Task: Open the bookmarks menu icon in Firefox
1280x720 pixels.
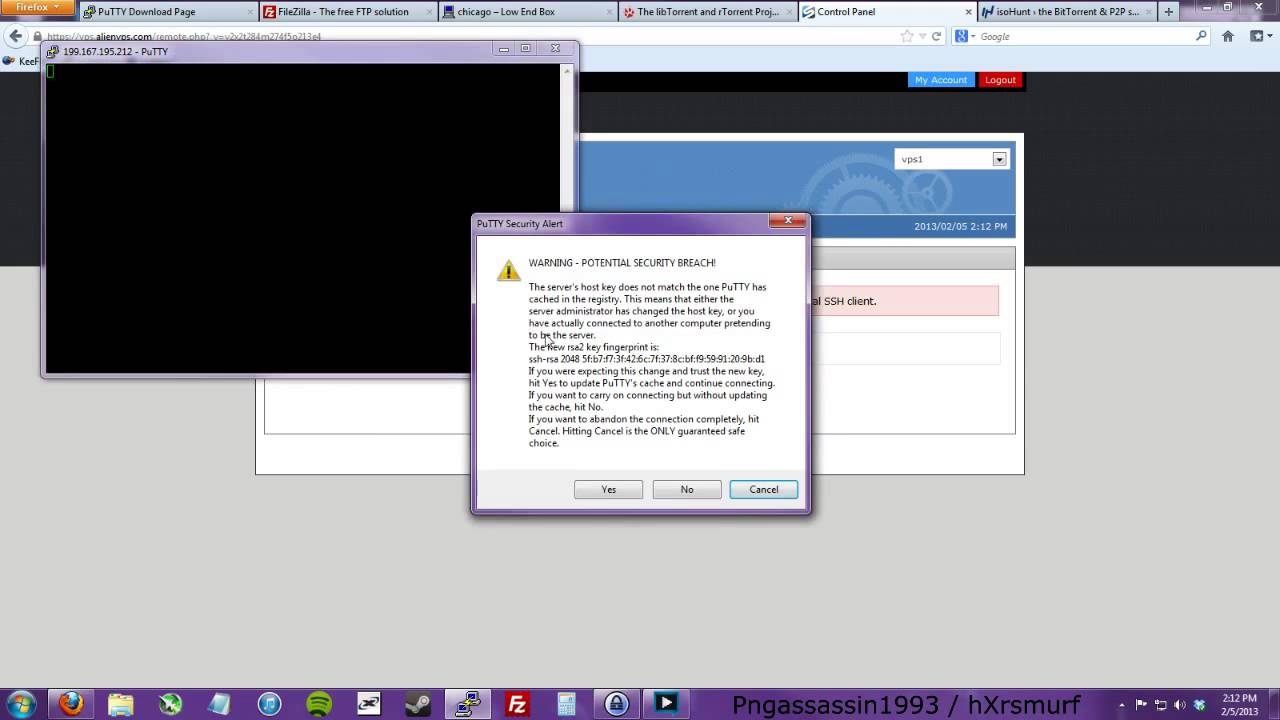Action: click(x=1259, y=36)
